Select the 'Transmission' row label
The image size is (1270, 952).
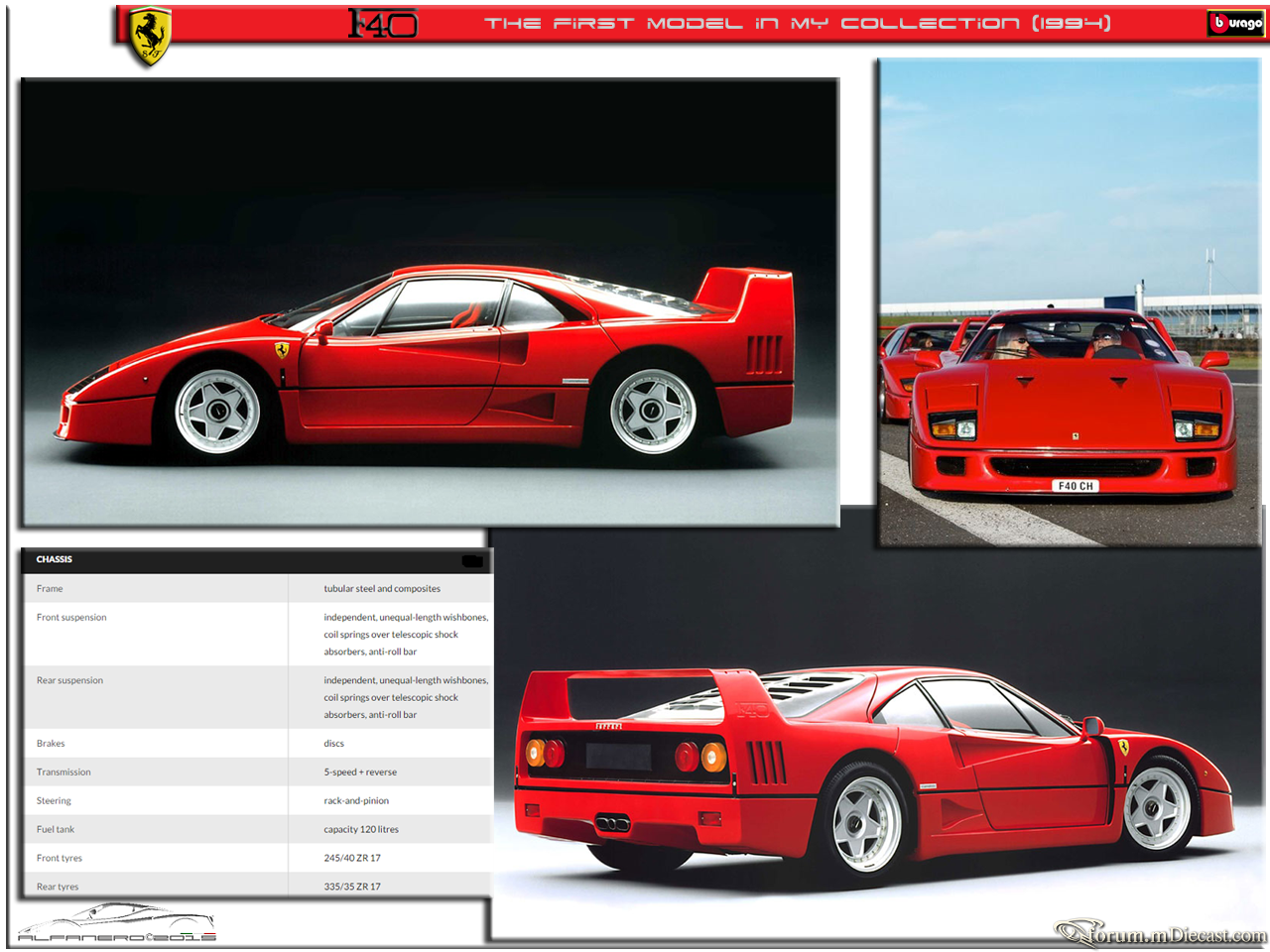(63, 773)
